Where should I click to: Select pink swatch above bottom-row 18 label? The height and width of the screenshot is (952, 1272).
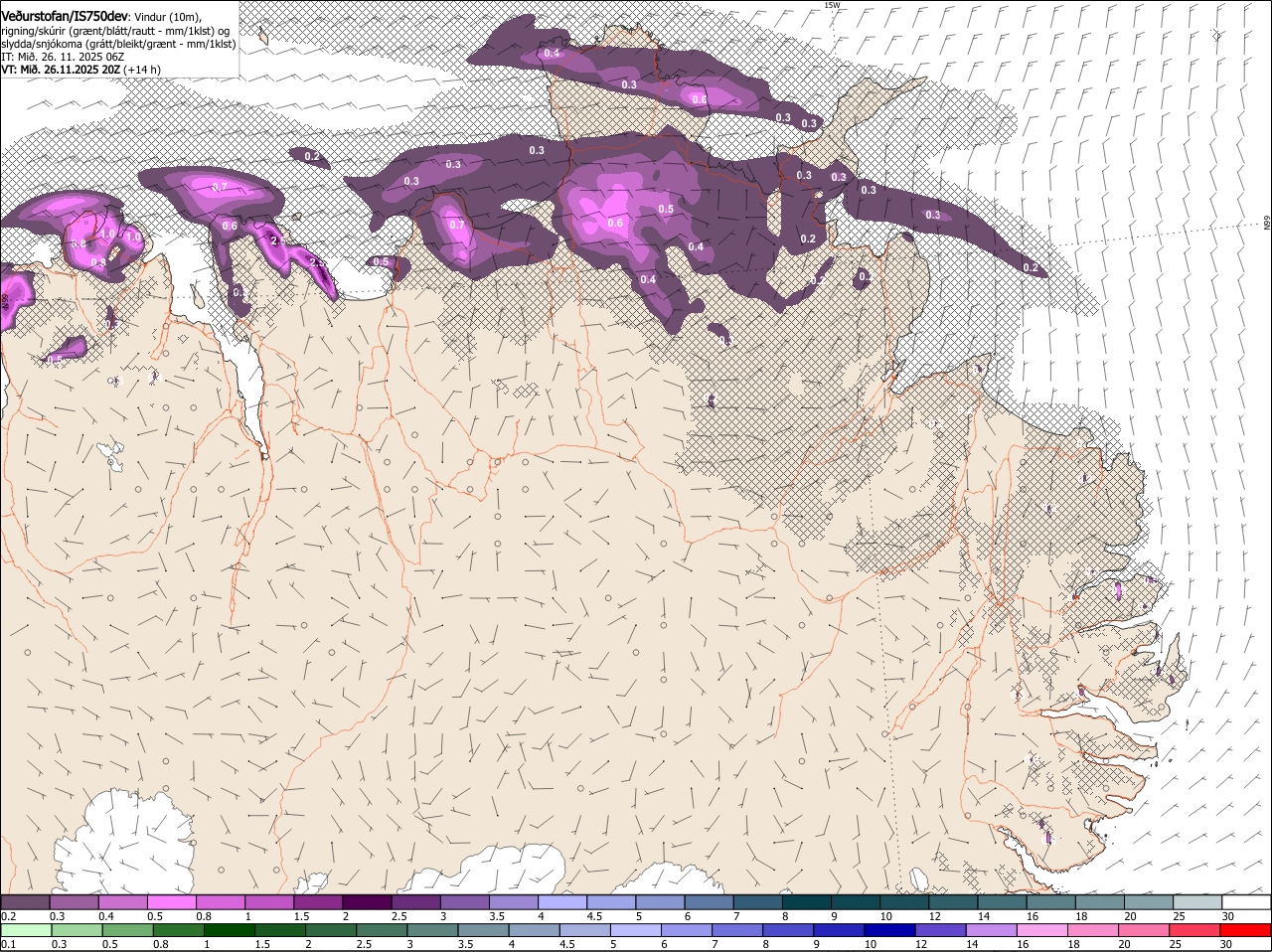1093,931
